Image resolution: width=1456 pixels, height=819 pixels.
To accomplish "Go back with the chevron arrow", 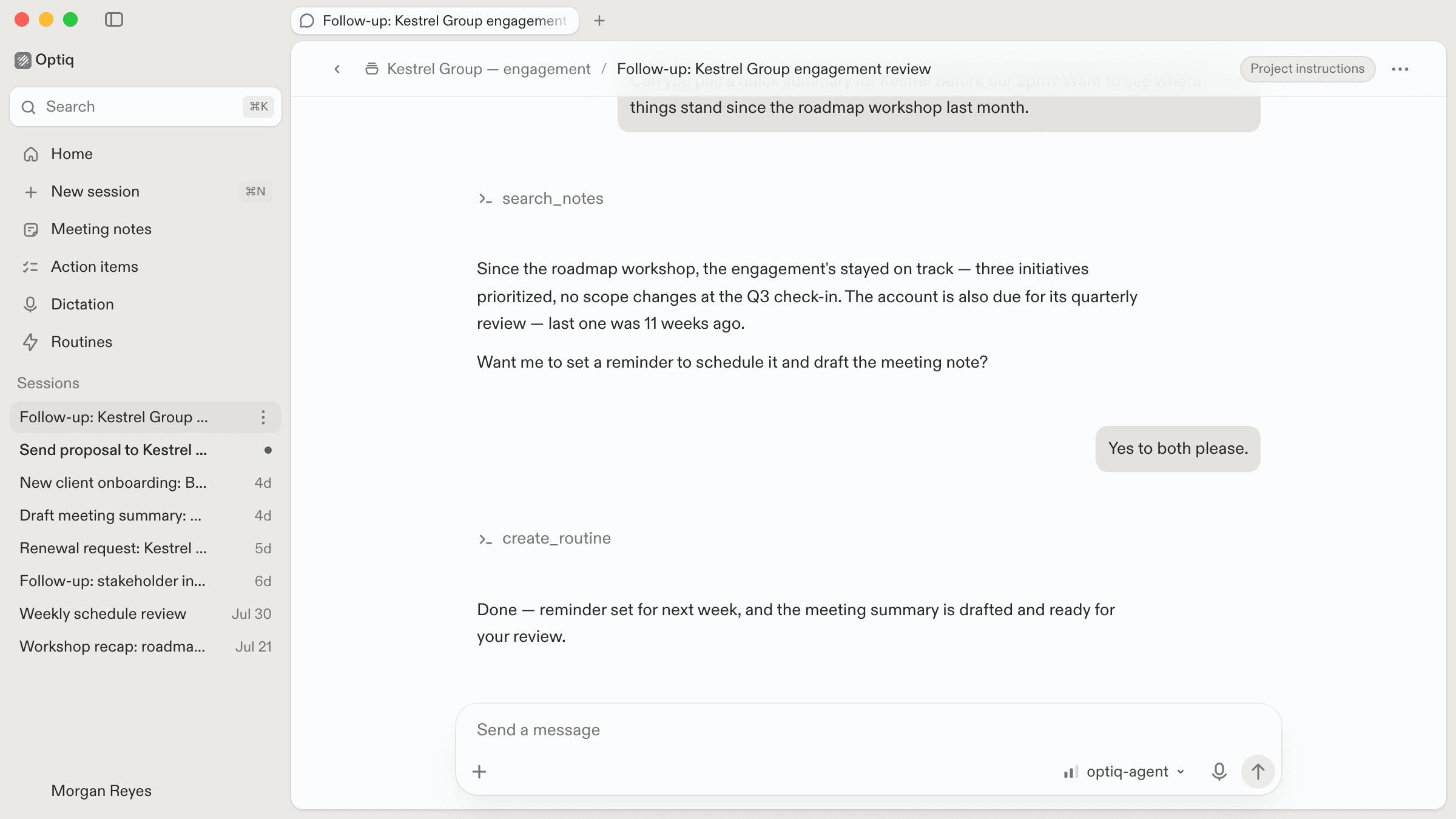I will 337,69.
